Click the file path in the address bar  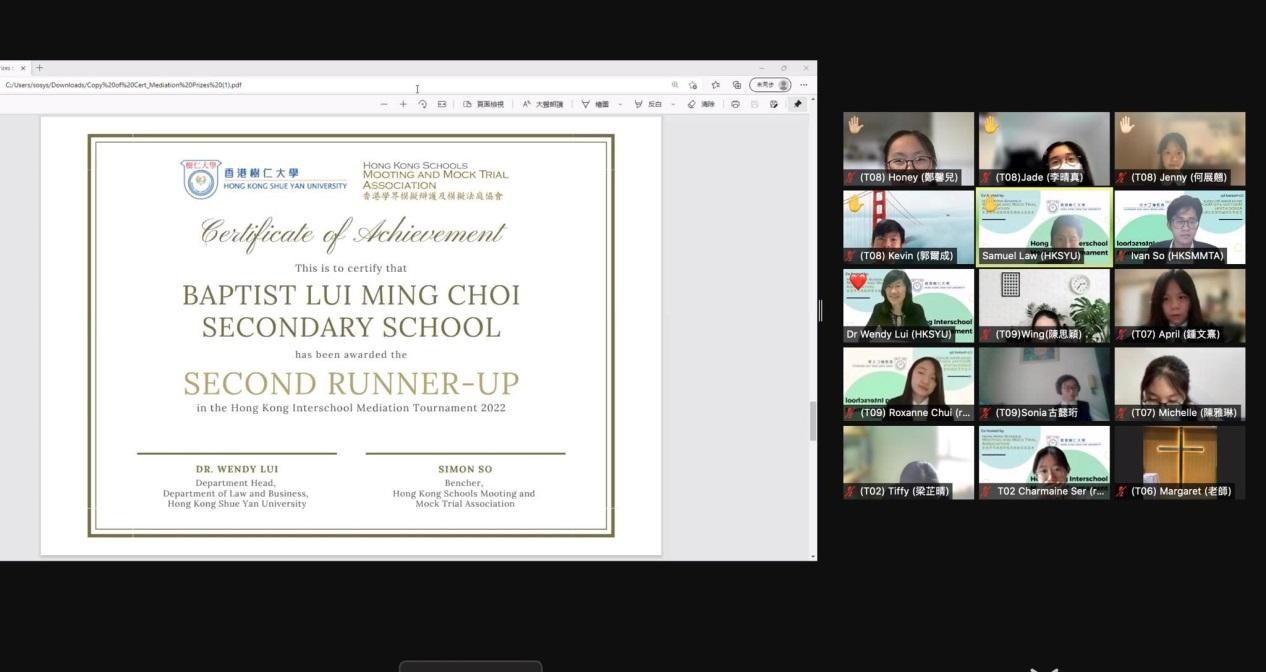[124, 85]
